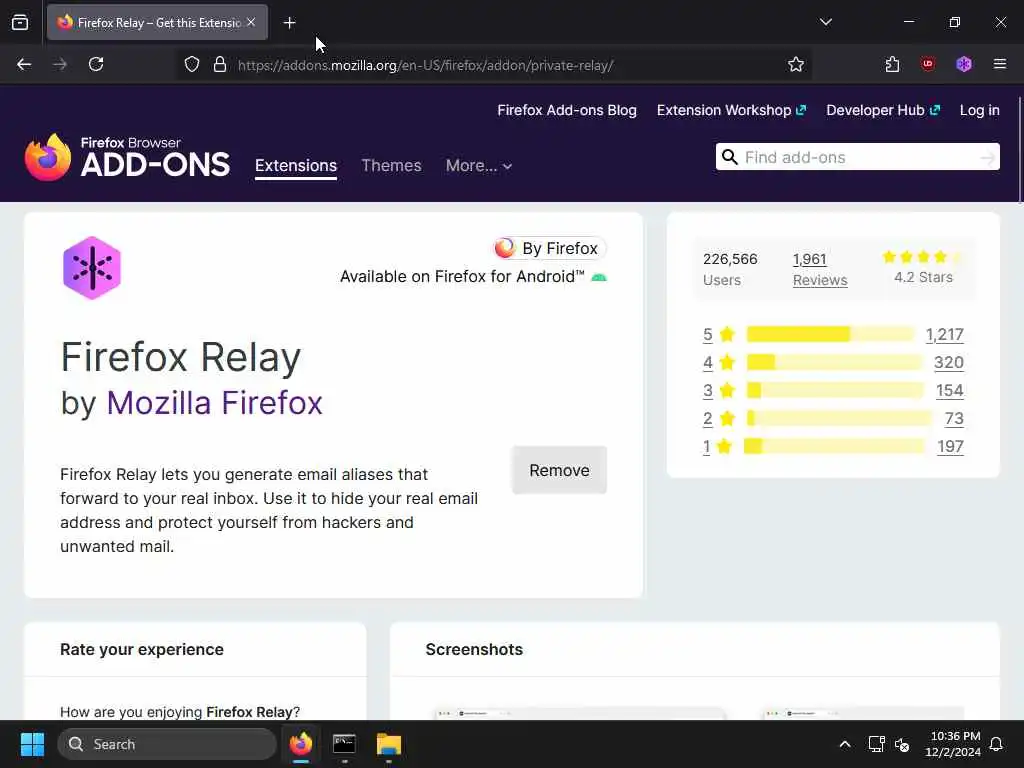Click the 4-star rating bar
1024x768 pixels.
835,362
